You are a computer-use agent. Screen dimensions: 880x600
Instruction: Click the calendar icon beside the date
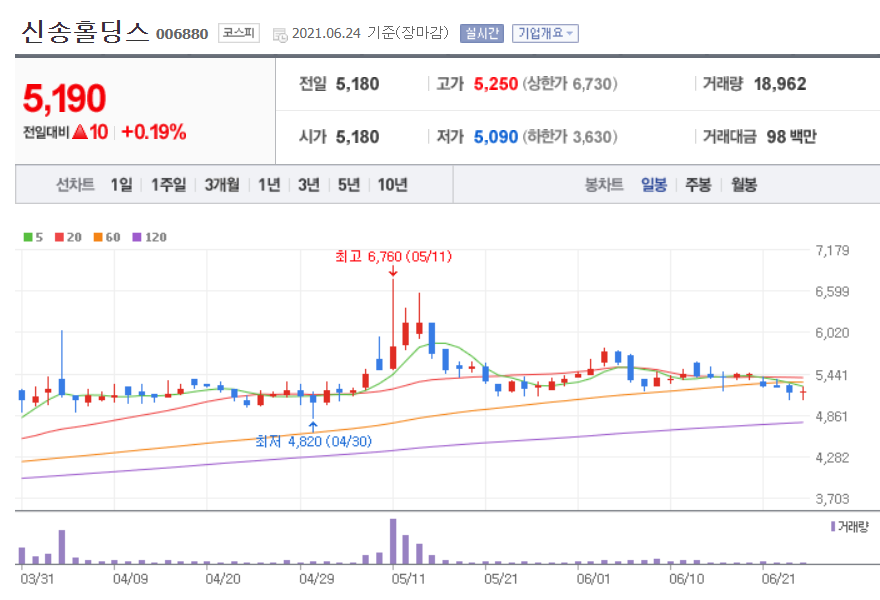[x=280, y=35]
